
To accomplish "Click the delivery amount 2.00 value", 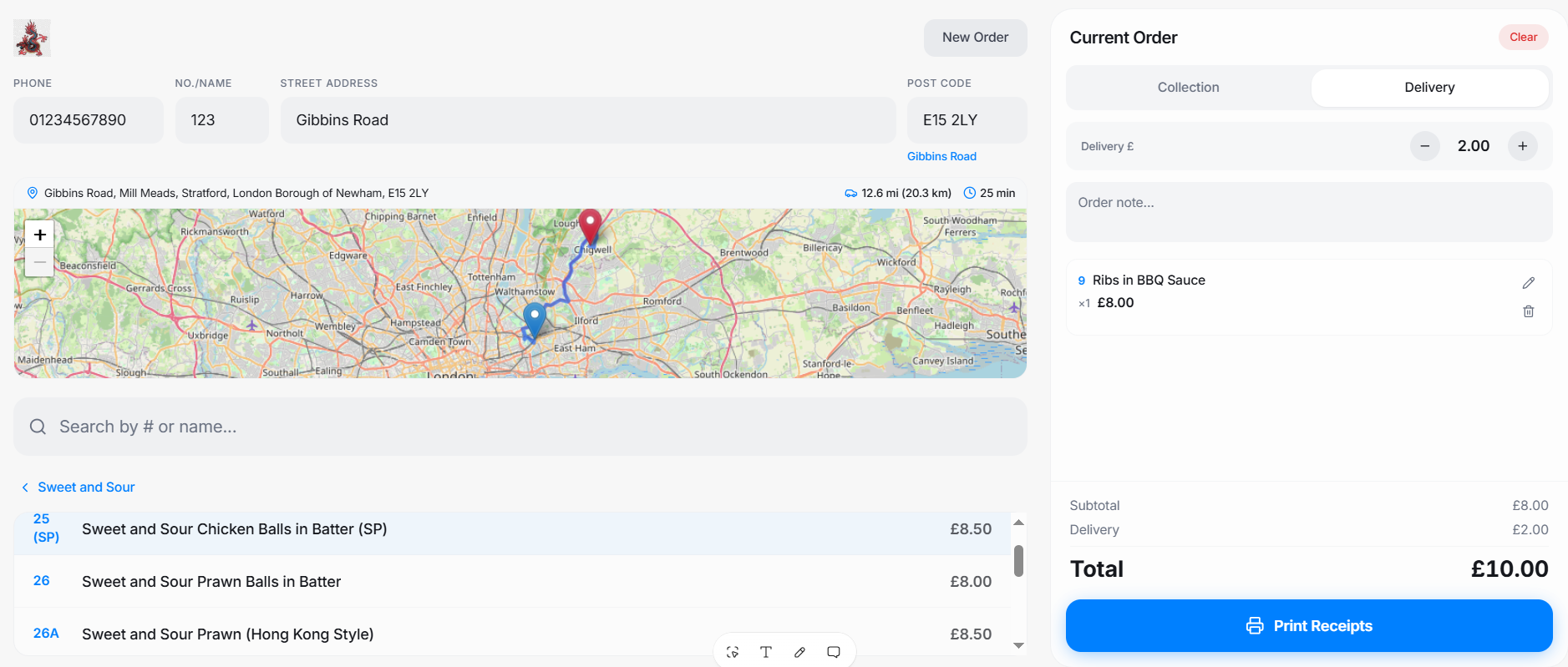I will pyautogui.click(x=1474, y=146).
